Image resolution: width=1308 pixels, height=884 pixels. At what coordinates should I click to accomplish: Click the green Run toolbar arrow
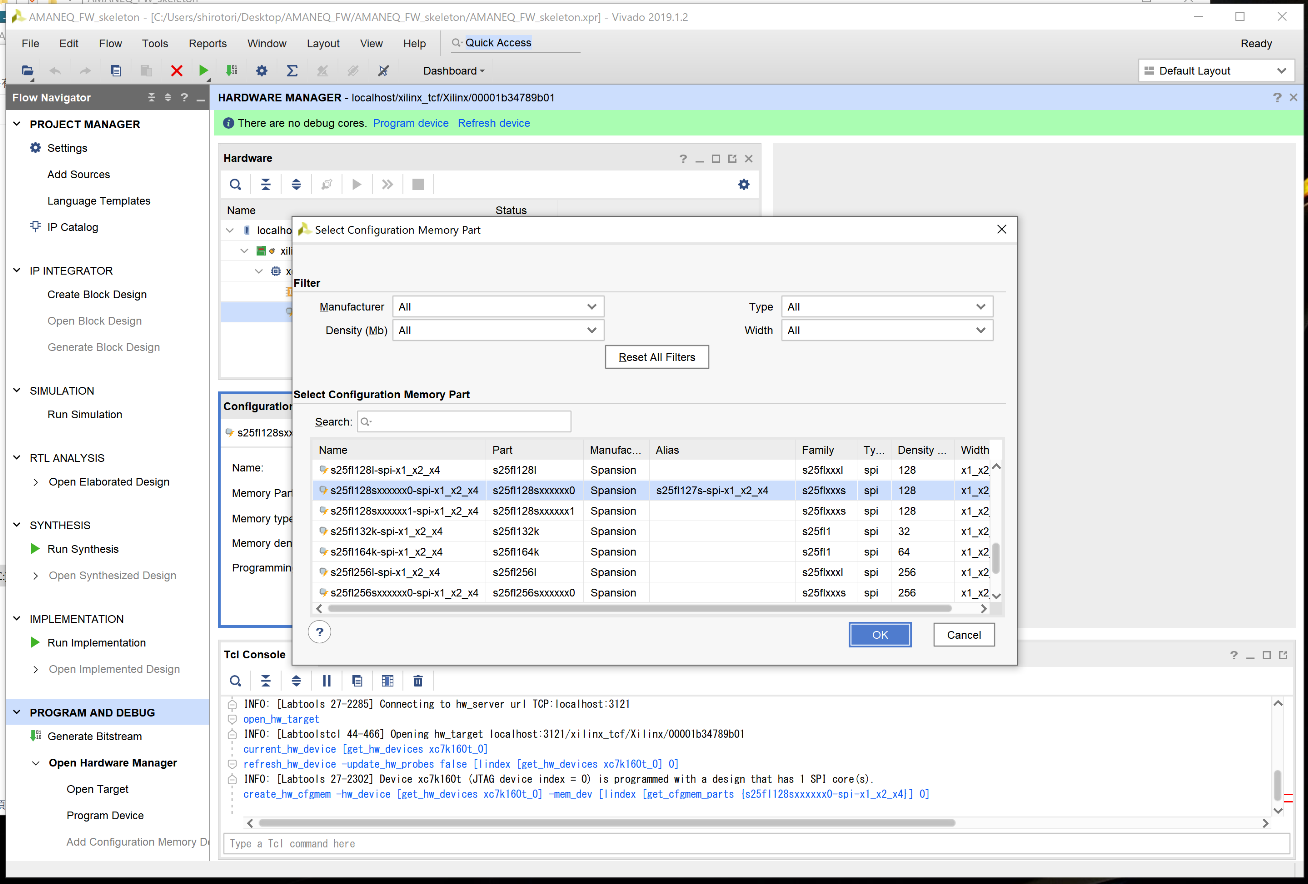(204, 71)
